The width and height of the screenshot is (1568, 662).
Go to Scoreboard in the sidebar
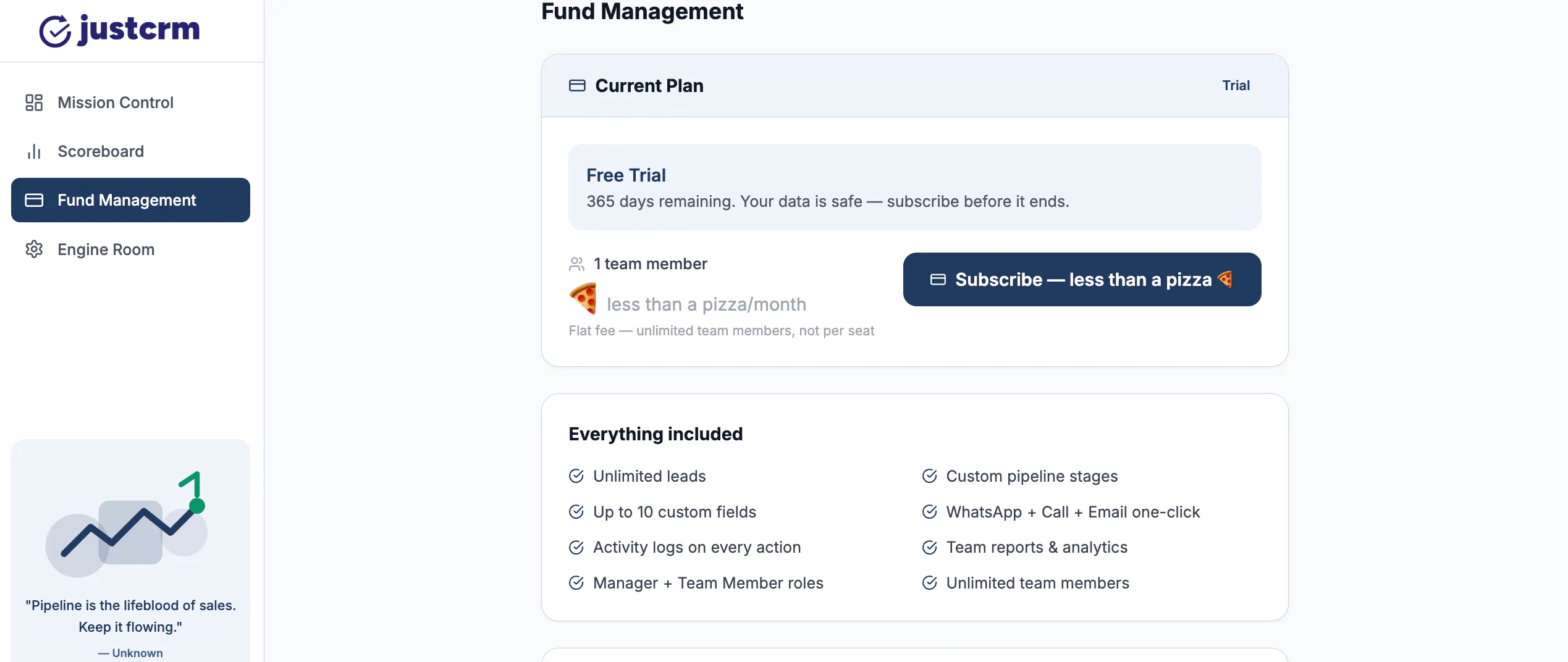130,151
